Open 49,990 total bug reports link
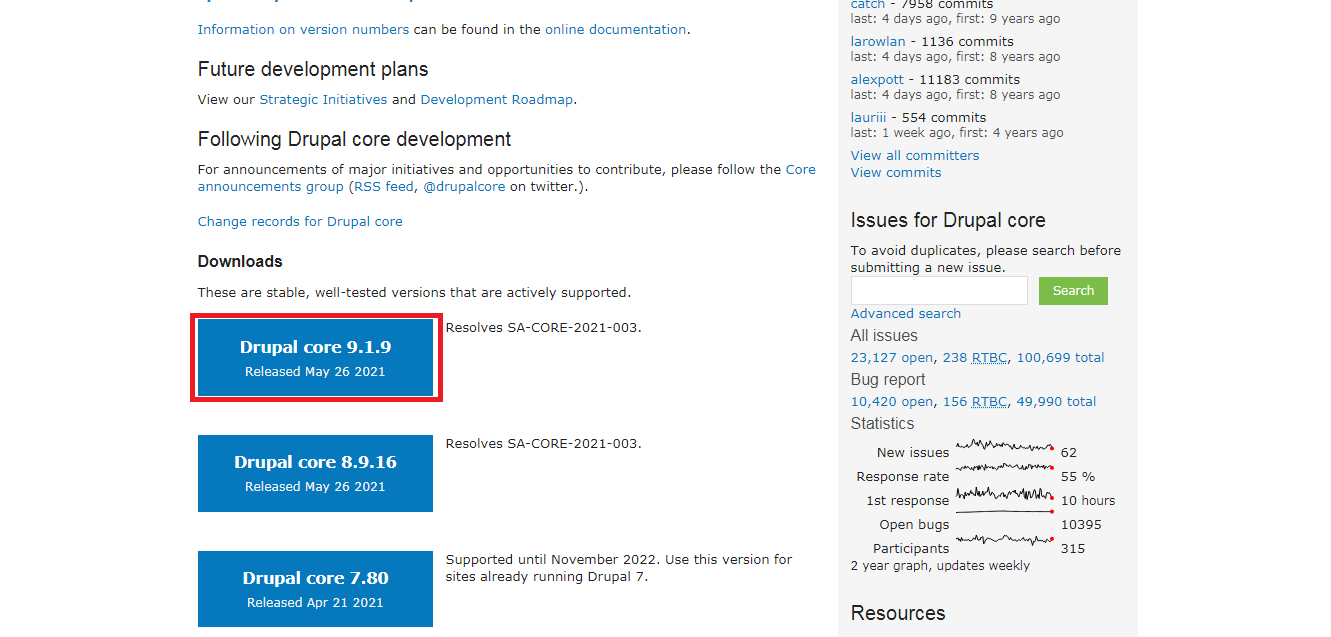 tap(1056, 401)
